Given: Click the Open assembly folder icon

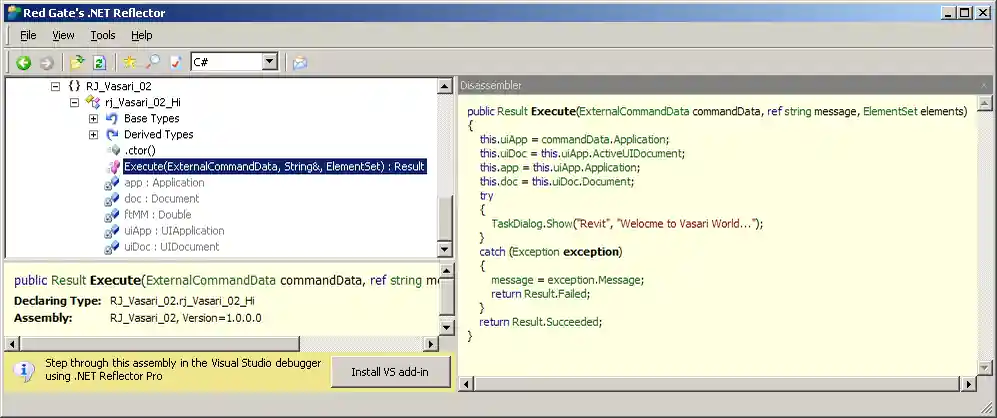Looking at the screenshot, I should (x=77, y=63).
